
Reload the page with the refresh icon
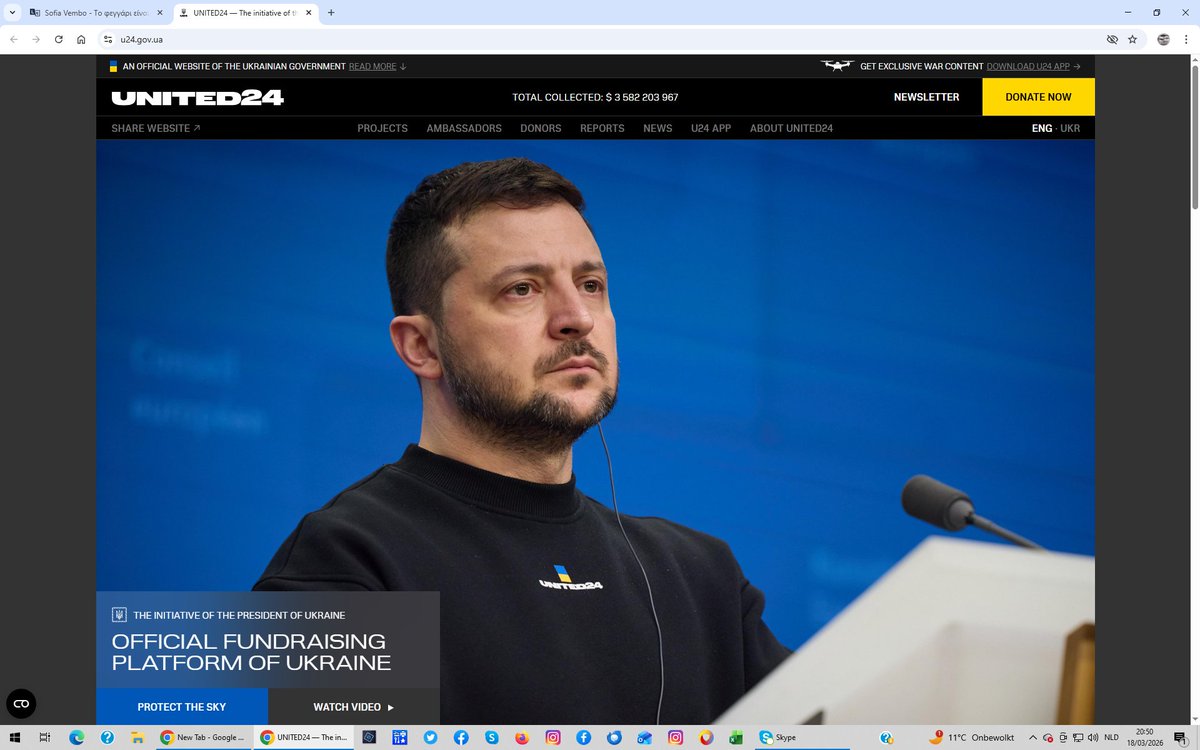pyautogui.click(x=59, y=39)
